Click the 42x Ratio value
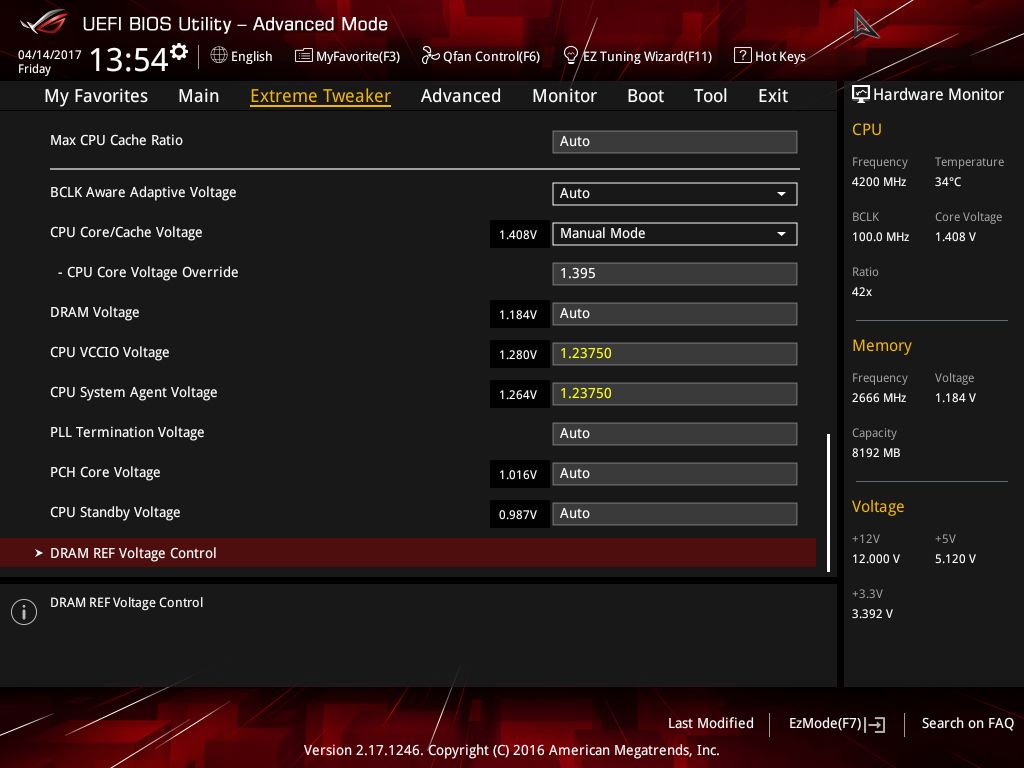The height and width of the screenshot is (768, 1024). (862, 292)
